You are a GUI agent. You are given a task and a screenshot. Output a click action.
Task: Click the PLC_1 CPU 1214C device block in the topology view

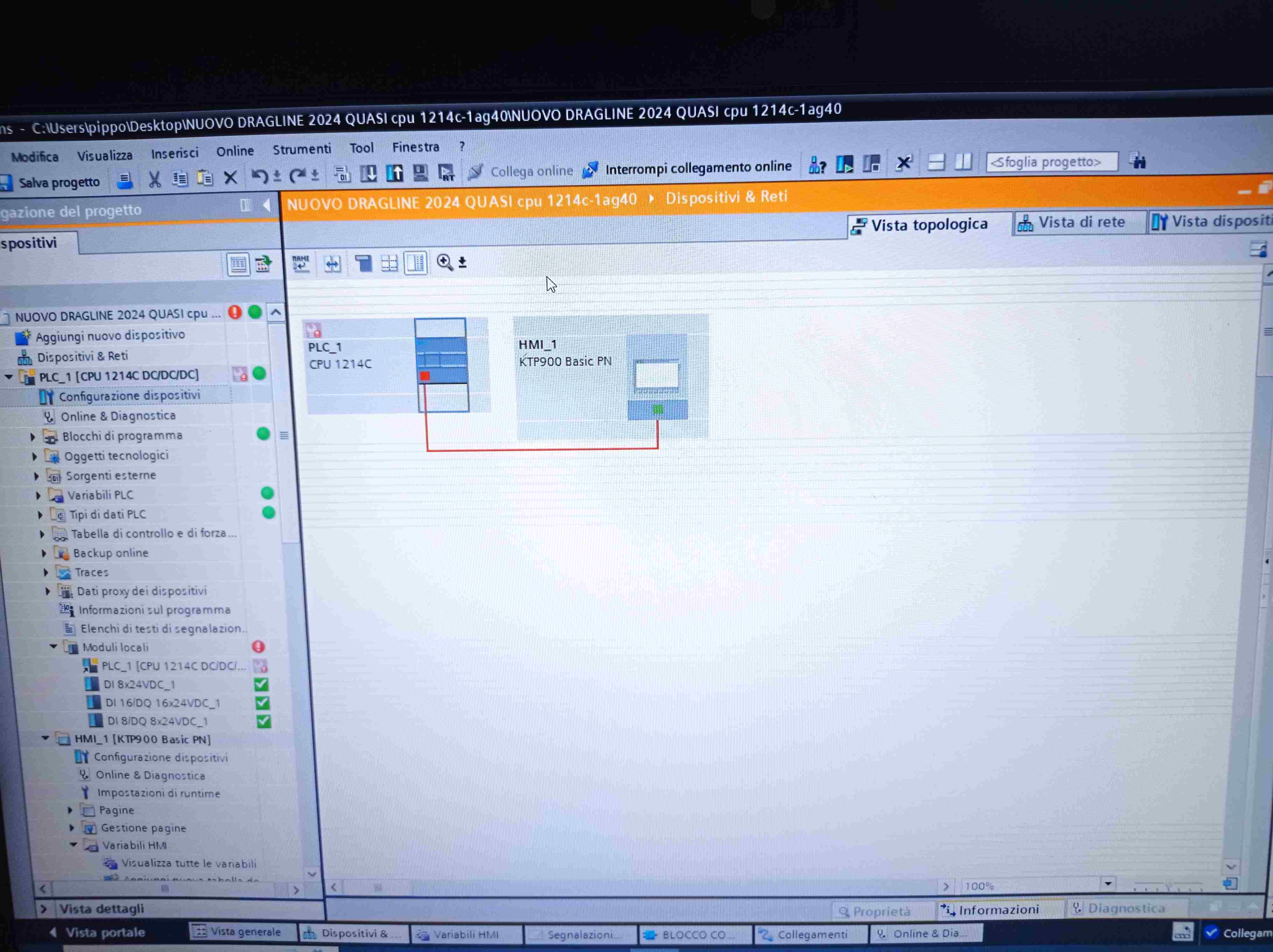coord(397,365)
